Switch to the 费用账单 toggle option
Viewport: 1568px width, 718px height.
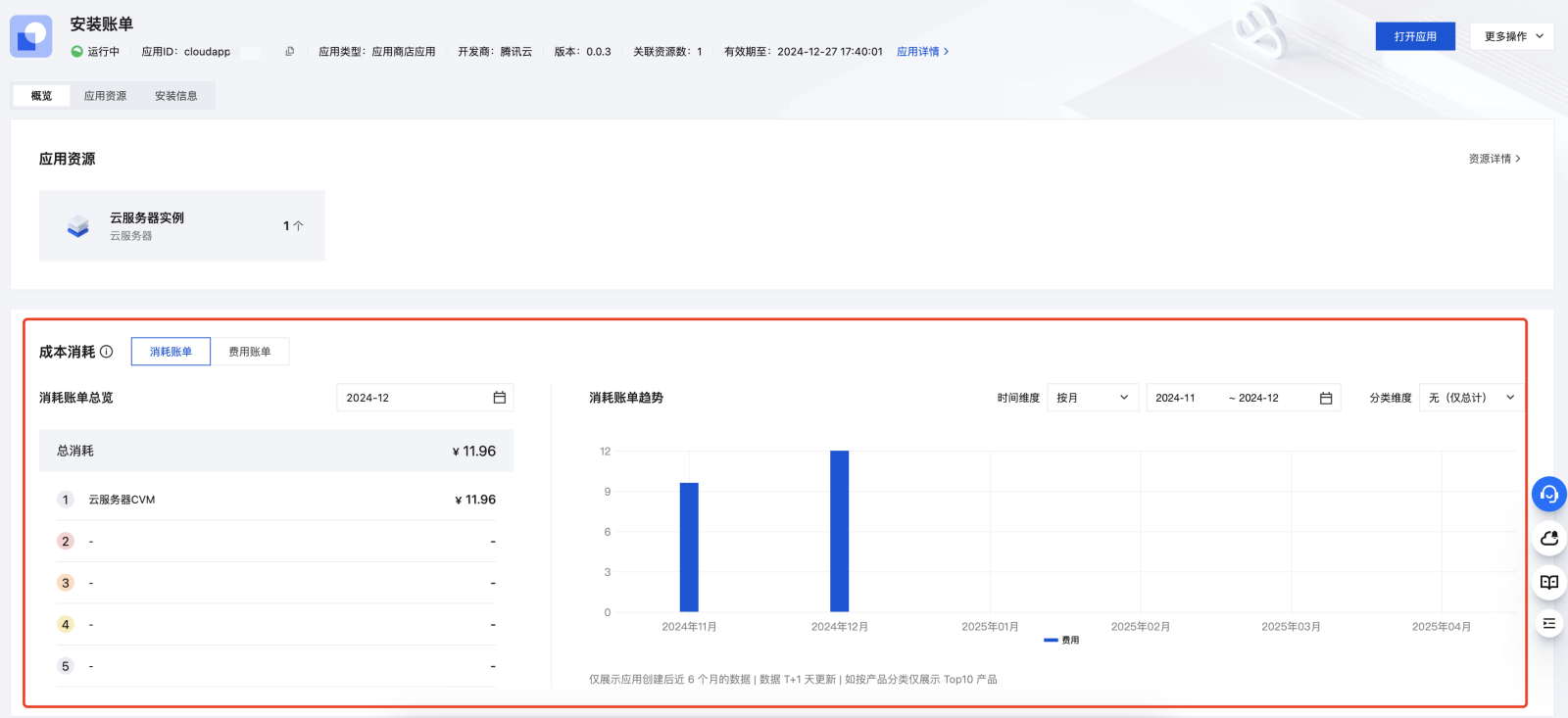pos(250,352)
